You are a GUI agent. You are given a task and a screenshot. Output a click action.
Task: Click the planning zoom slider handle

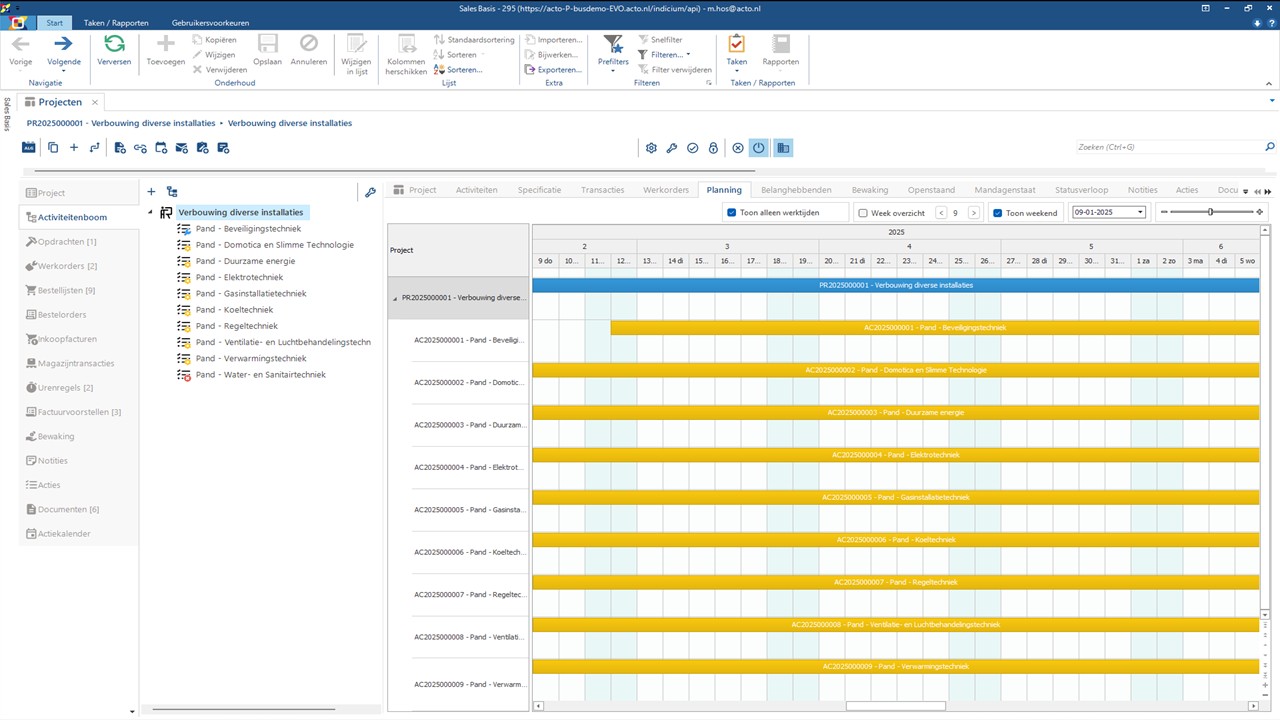(x=1210, y=212)
